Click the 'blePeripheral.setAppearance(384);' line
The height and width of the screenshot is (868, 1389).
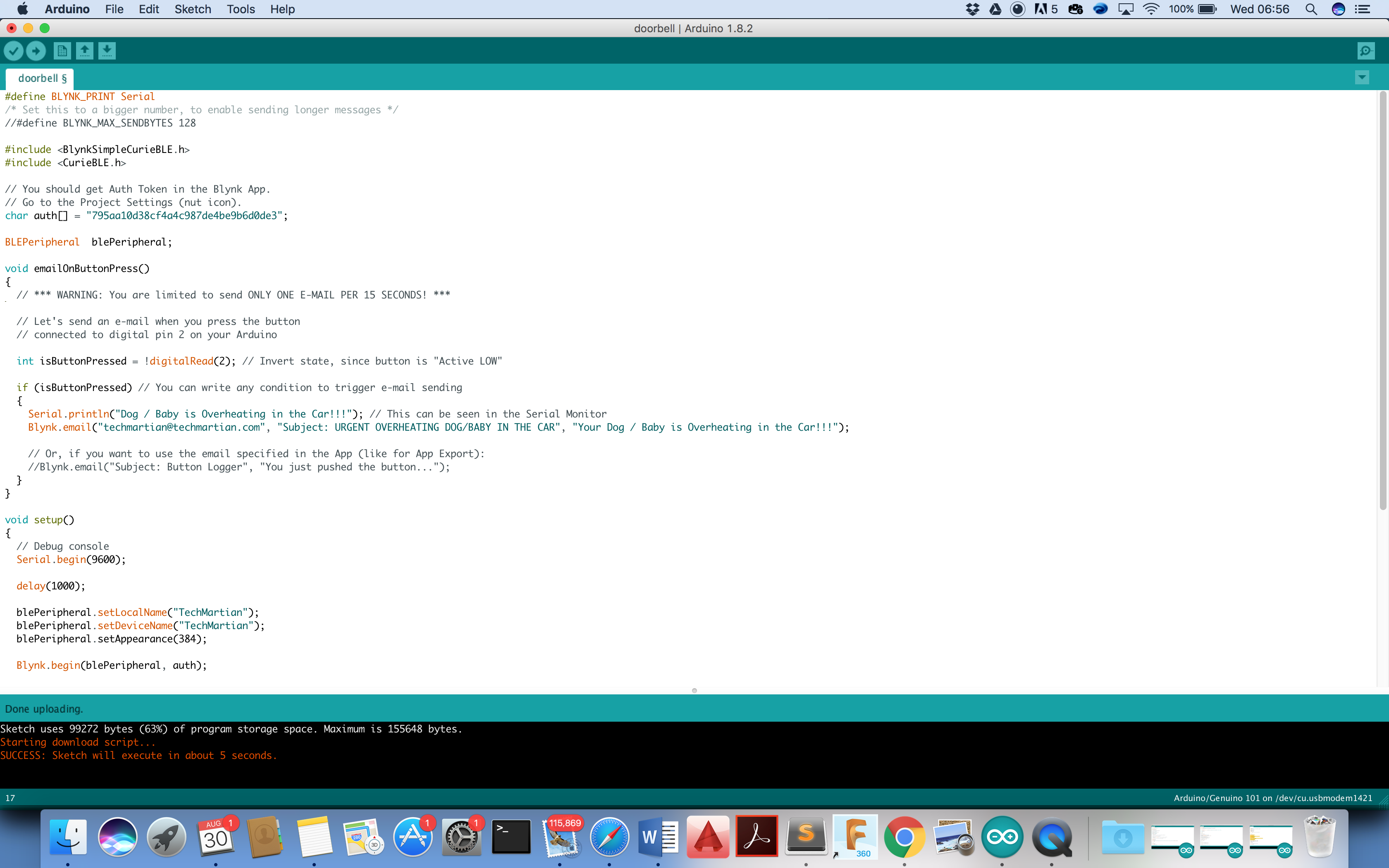(x=111, y=639)
